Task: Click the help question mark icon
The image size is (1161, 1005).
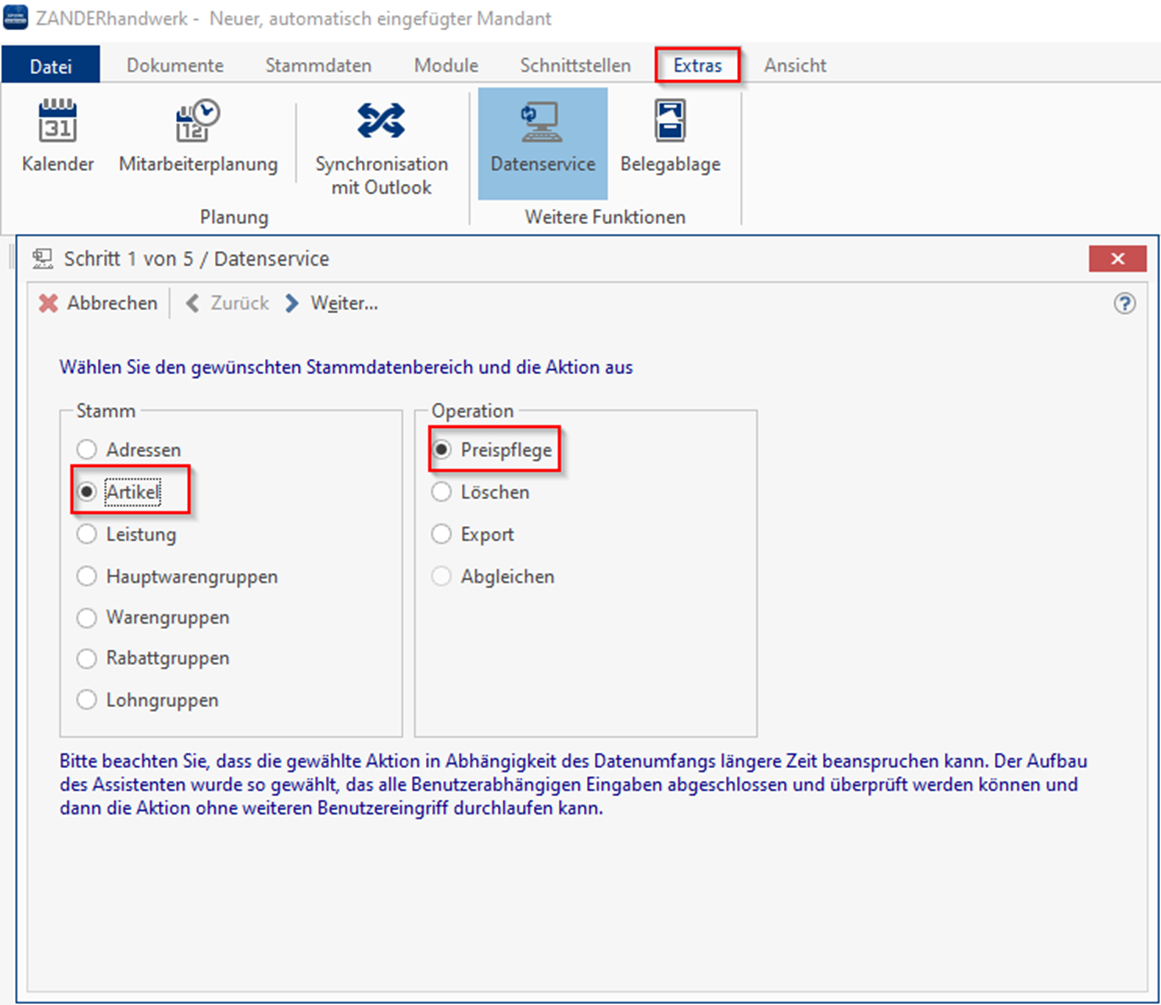Action: click(x=1124, y=304)
